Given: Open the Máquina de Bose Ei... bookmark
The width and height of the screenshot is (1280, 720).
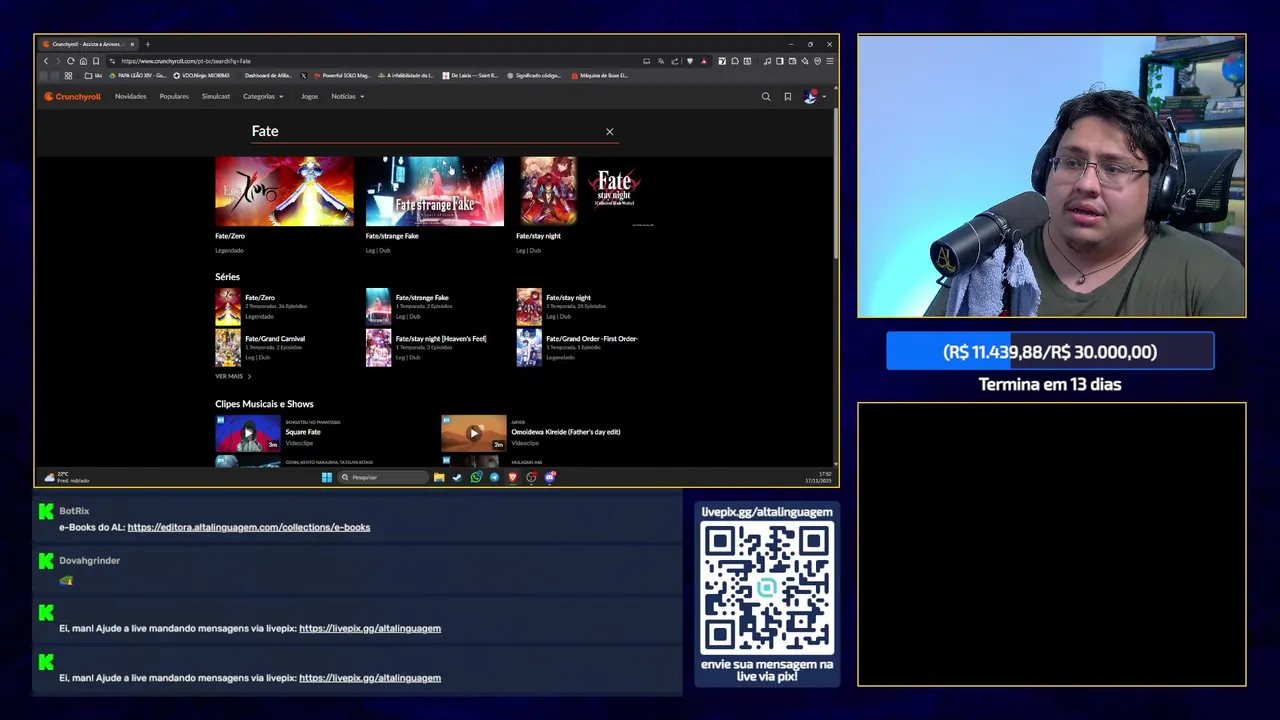Looking at the screenshot, I should tap(602, 76).
